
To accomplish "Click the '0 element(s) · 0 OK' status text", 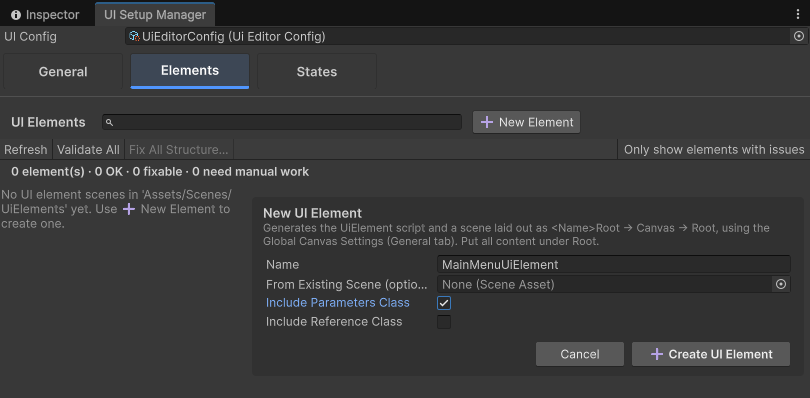I will tap(160, 172).
